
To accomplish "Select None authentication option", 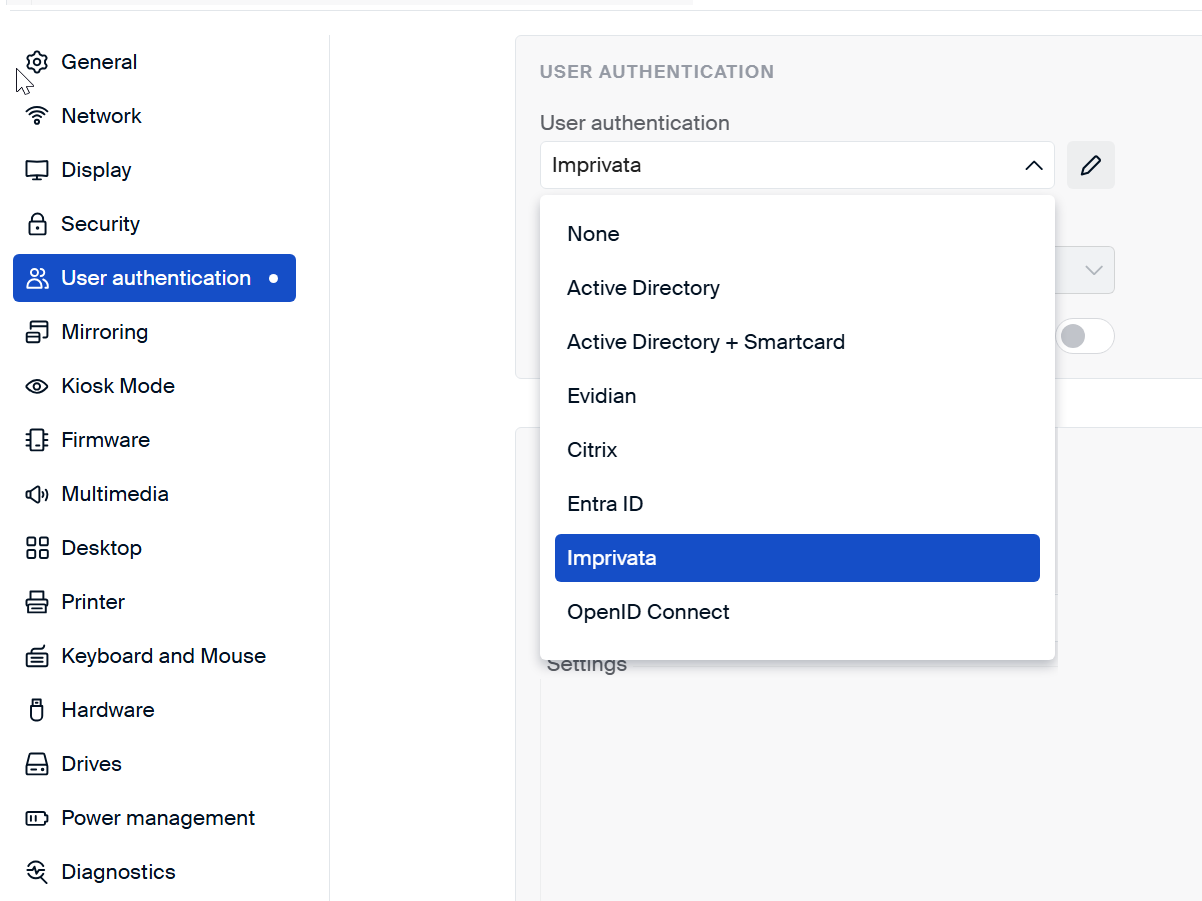I will [x=797, y=234].
